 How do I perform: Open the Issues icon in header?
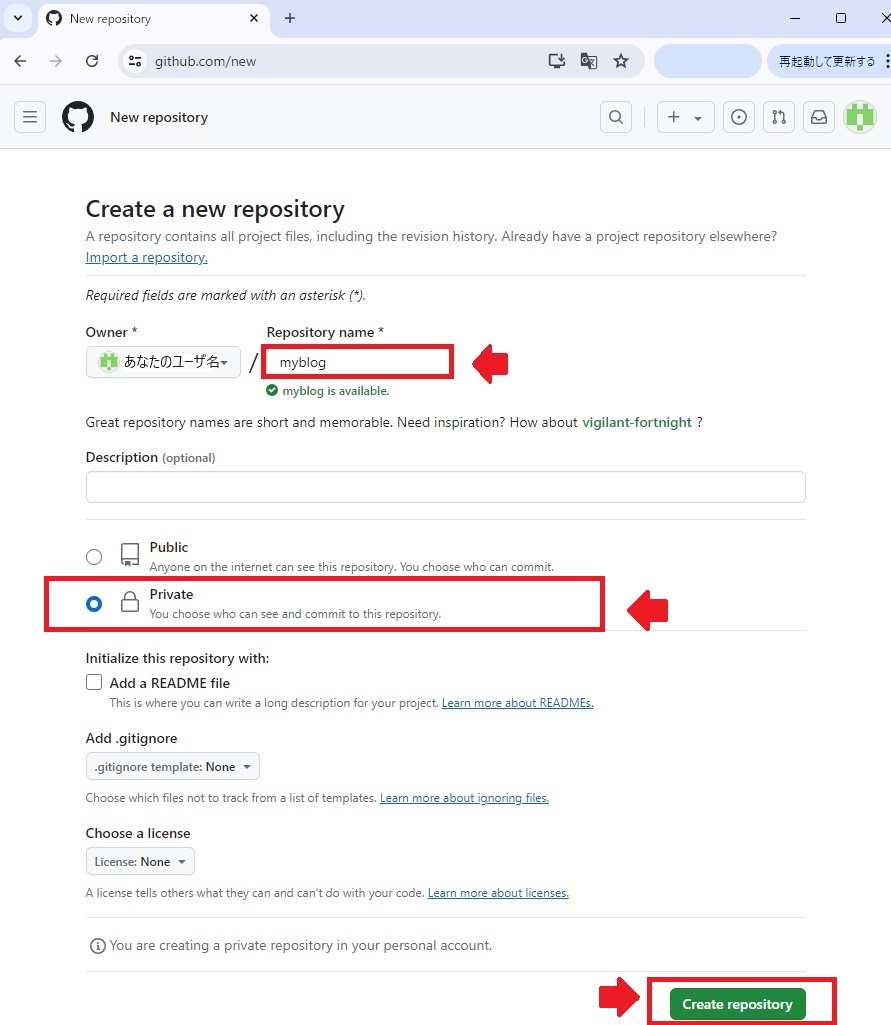click(739, 117)
